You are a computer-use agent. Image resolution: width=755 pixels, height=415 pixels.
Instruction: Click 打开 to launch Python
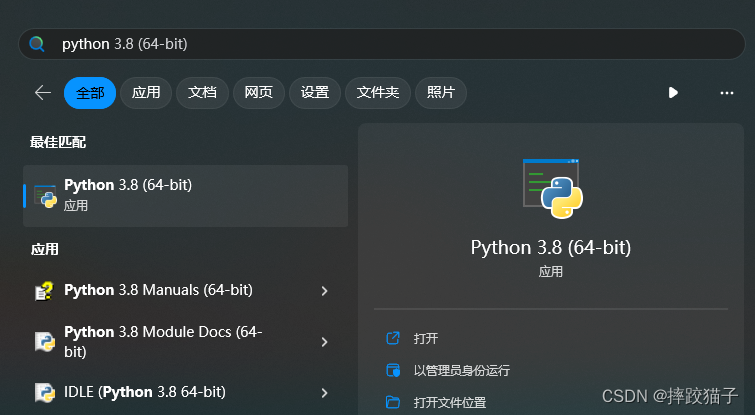(x=426, y=338)
